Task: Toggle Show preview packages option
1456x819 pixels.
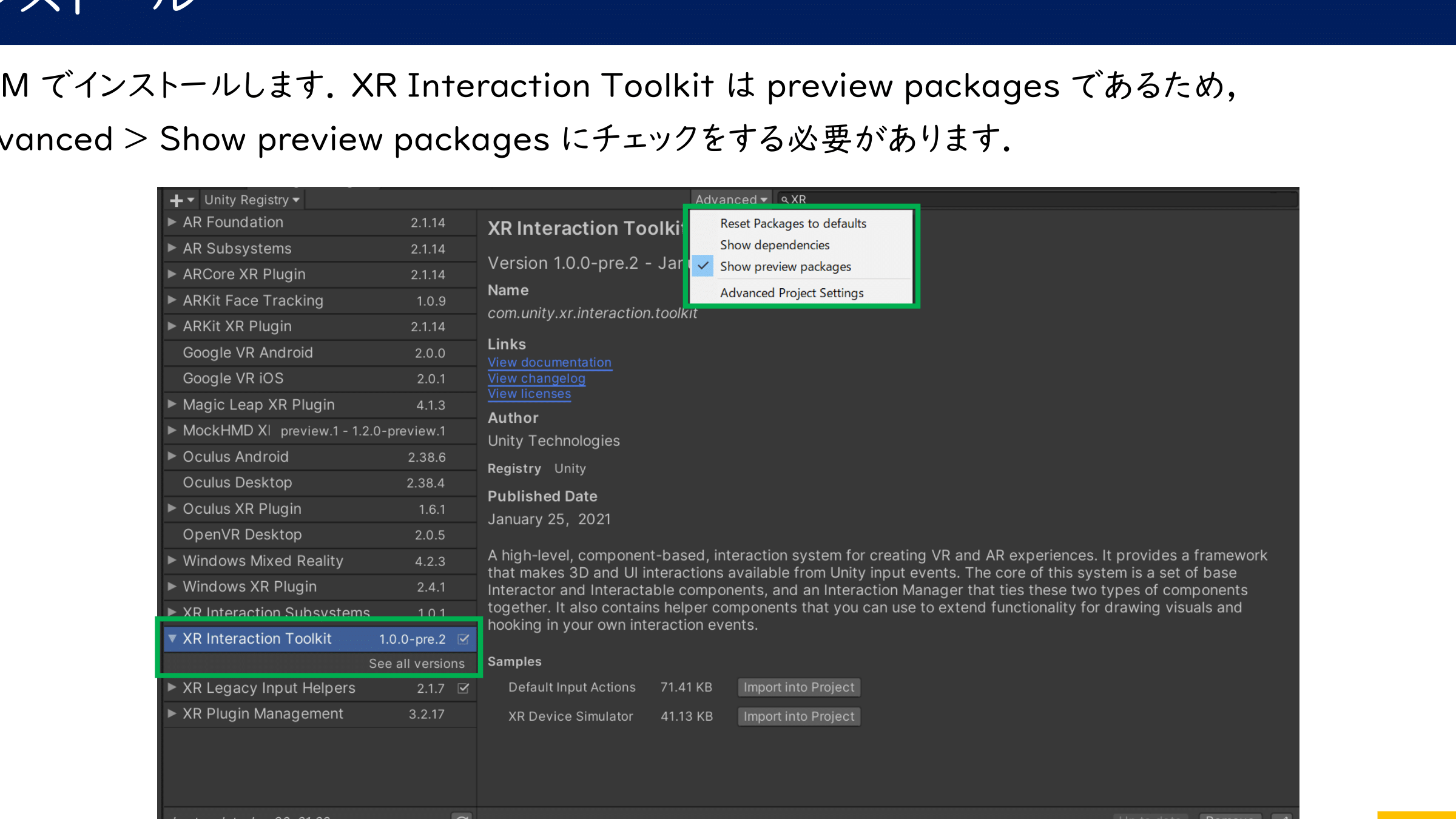Action: point(785,267)
